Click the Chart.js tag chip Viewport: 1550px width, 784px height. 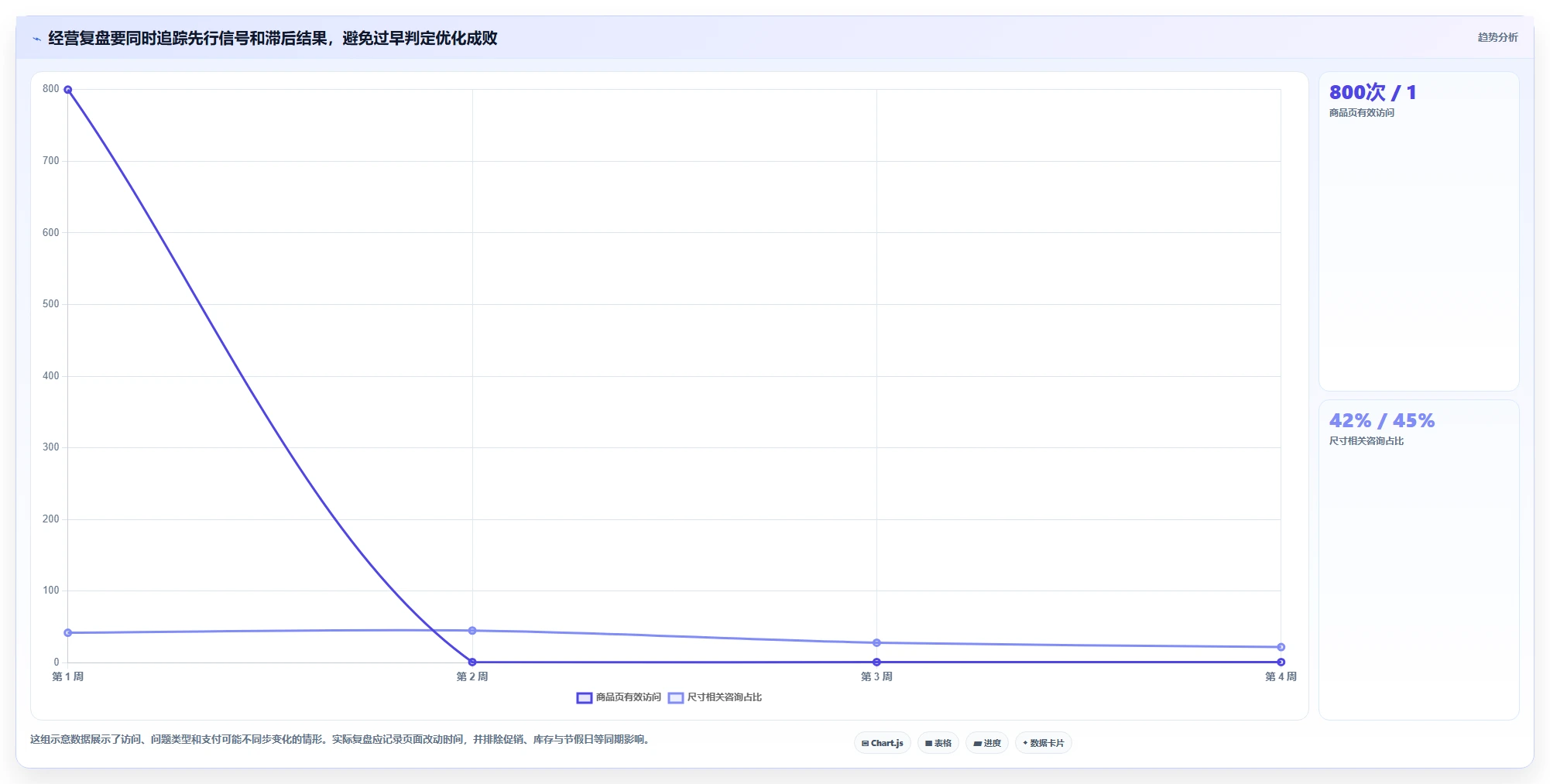click(883, 743)
